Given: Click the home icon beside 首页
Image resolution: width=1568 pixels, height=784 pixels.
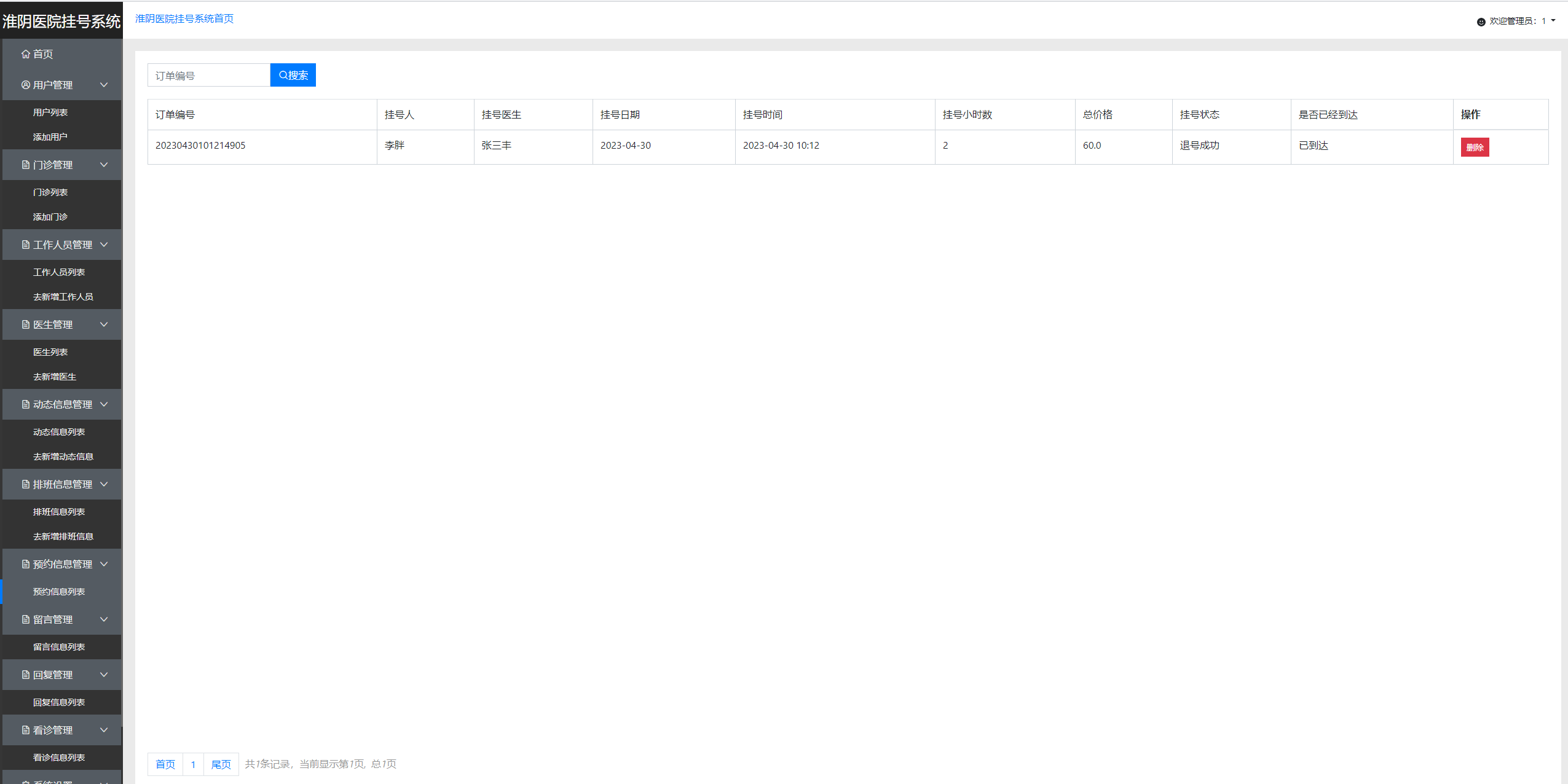Looking at the screenshot, I should point(25,54).
